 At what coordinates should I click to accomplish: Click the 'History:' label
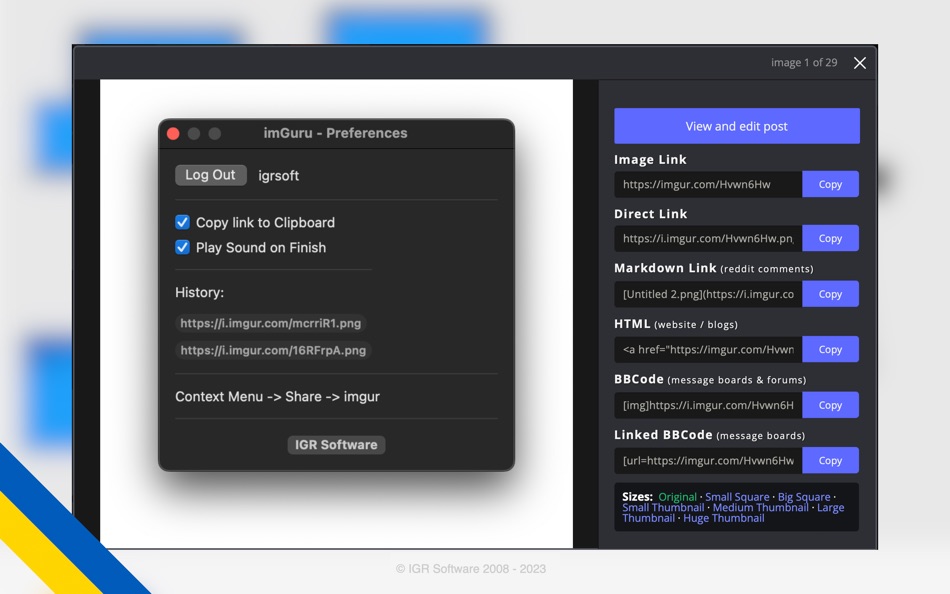point(199,292)
